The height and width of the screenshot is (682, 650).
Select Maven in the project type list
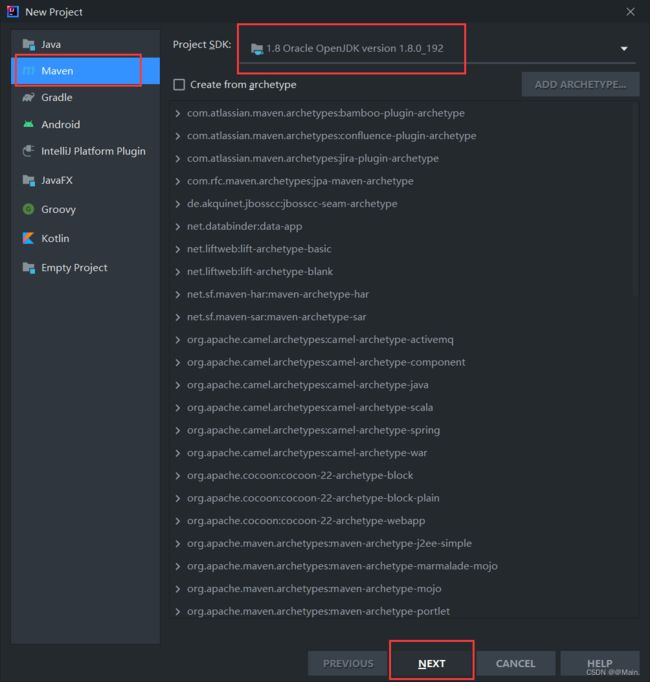[x=86, y=70]
